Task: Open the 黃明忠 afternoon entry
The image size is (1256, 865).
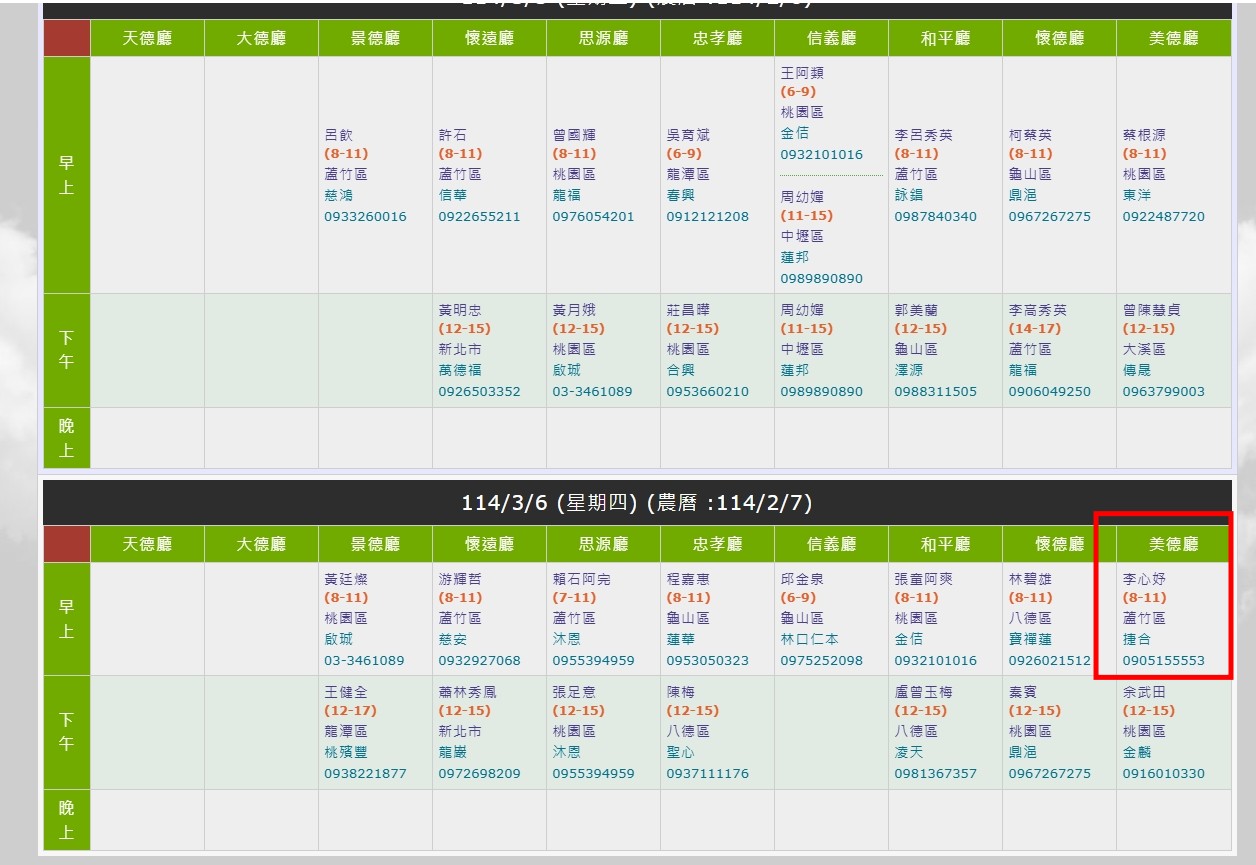Action: [x=459, y=310]
